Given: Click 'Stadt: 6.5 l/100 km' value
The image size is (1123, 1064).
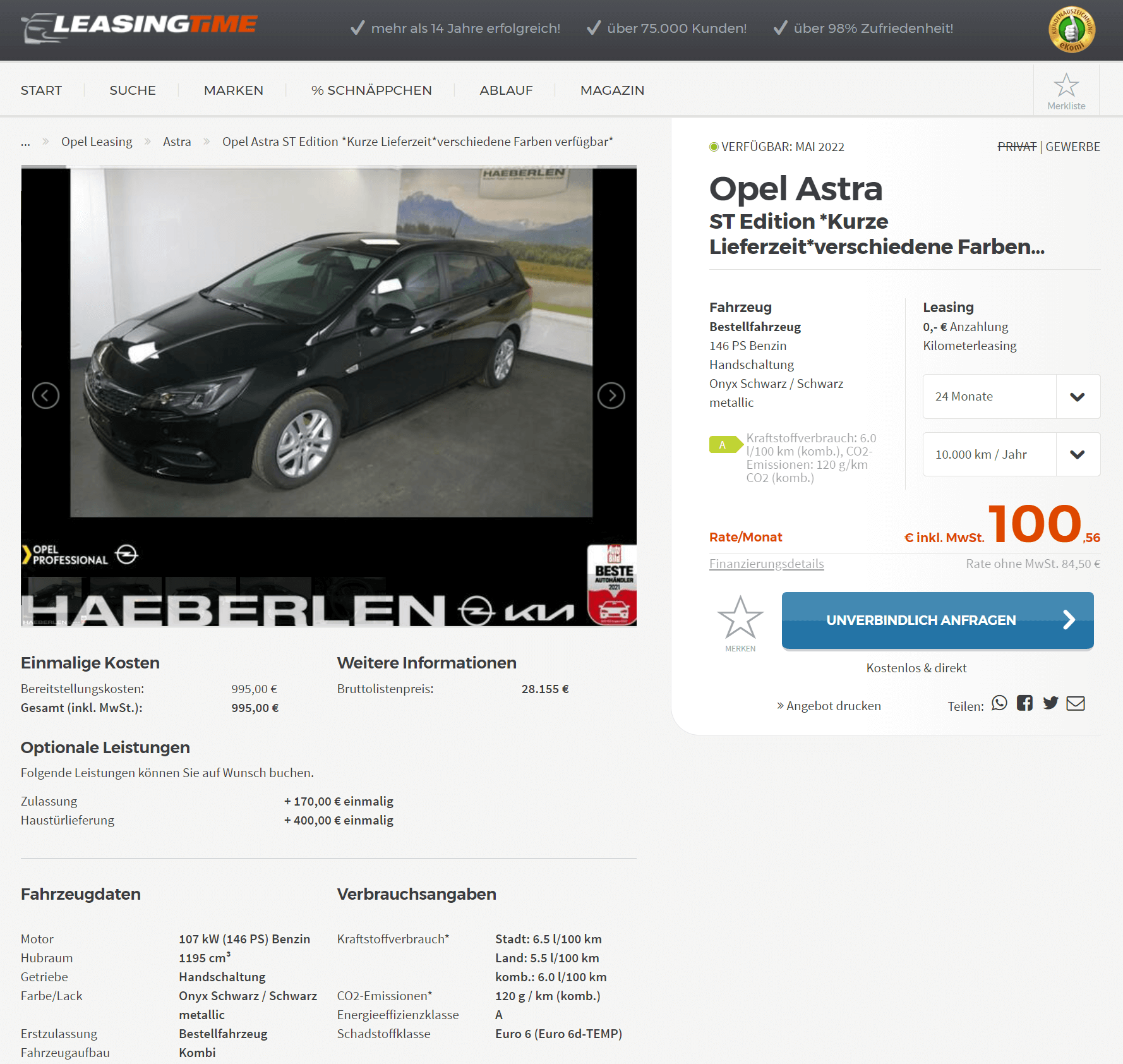Looking at the screenshot, I should pos(548,939).
